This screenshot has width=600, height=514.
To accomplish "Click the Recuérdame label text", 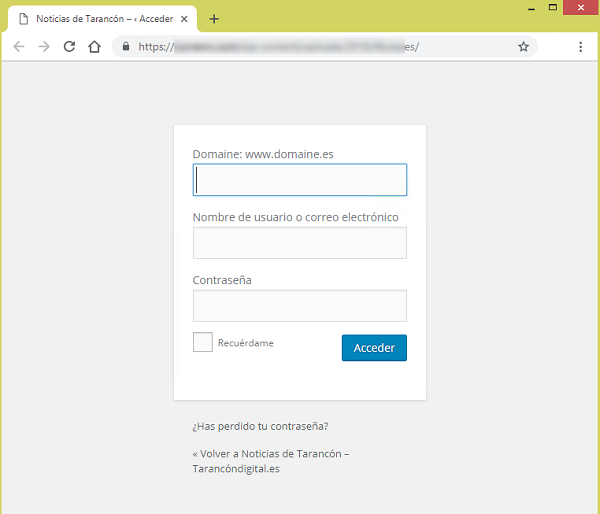I will 245,343.
